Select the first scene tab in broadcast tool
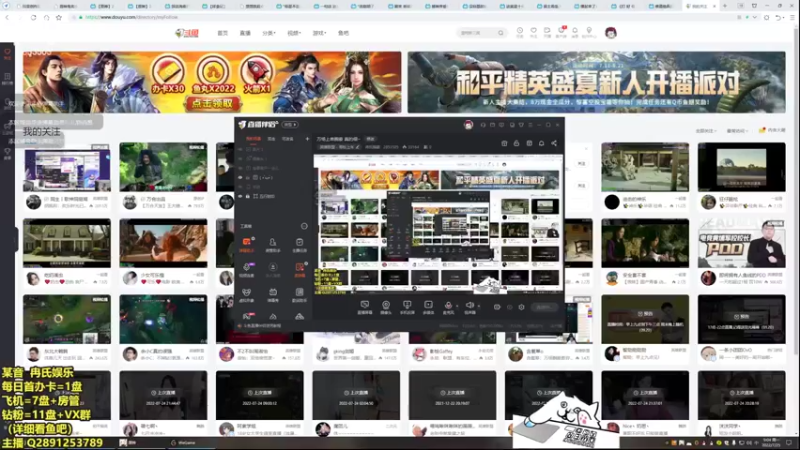This screenshot has height=450, width=800. [254, 139]
